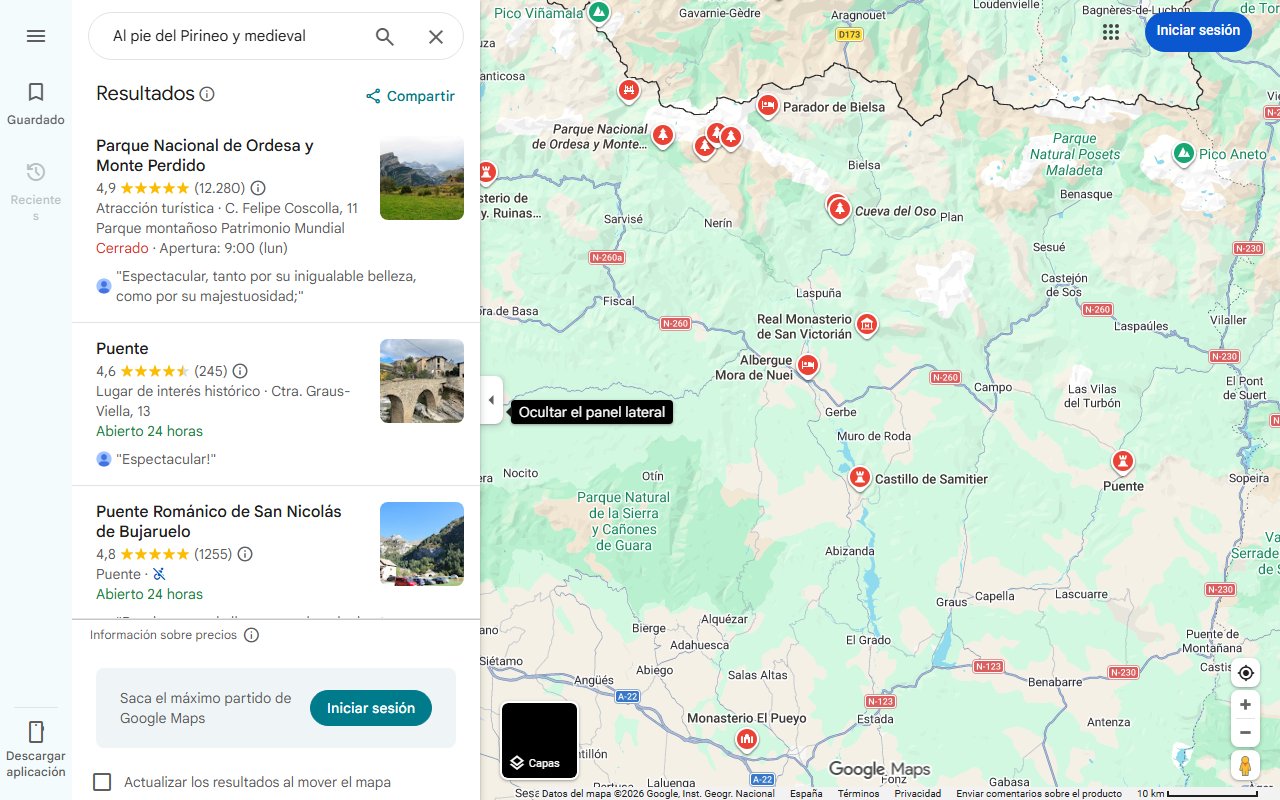Click the Términos menu link
This screenshot has width=1280, height=800.
click(859, 791)
